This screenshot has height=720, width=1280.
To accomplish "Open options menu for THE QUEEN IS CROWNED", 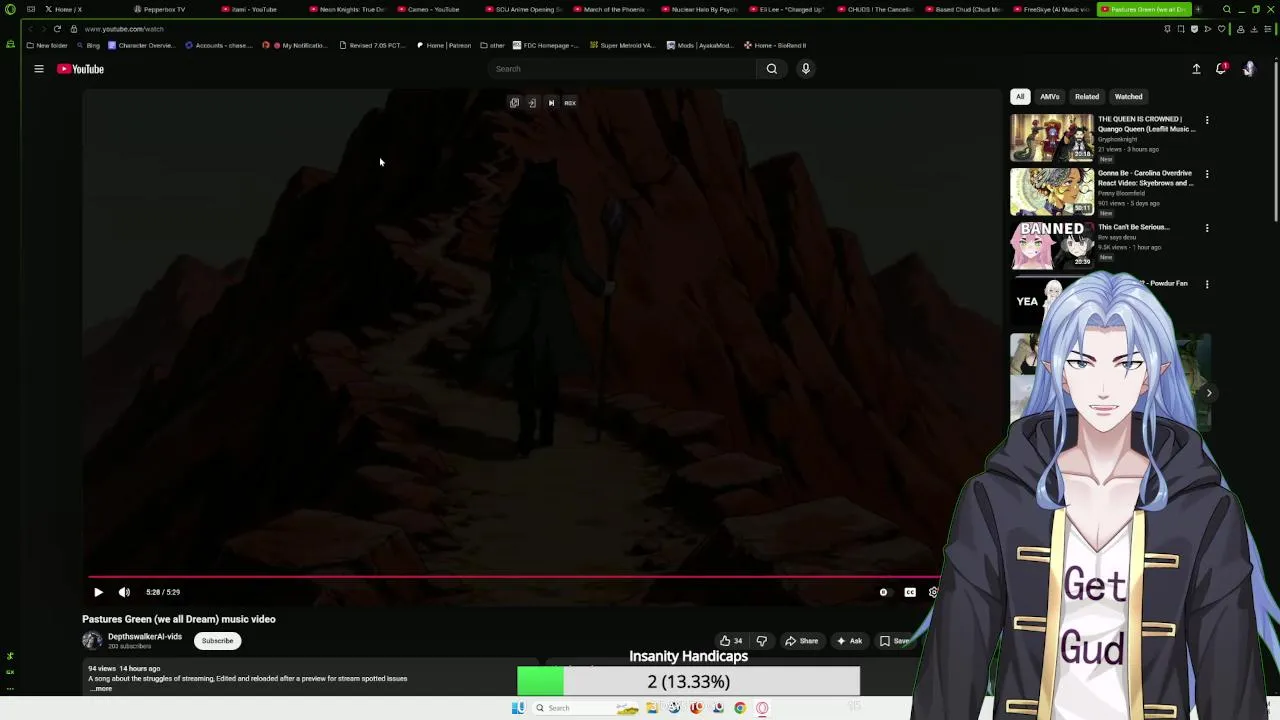I will coord(1207,120).
